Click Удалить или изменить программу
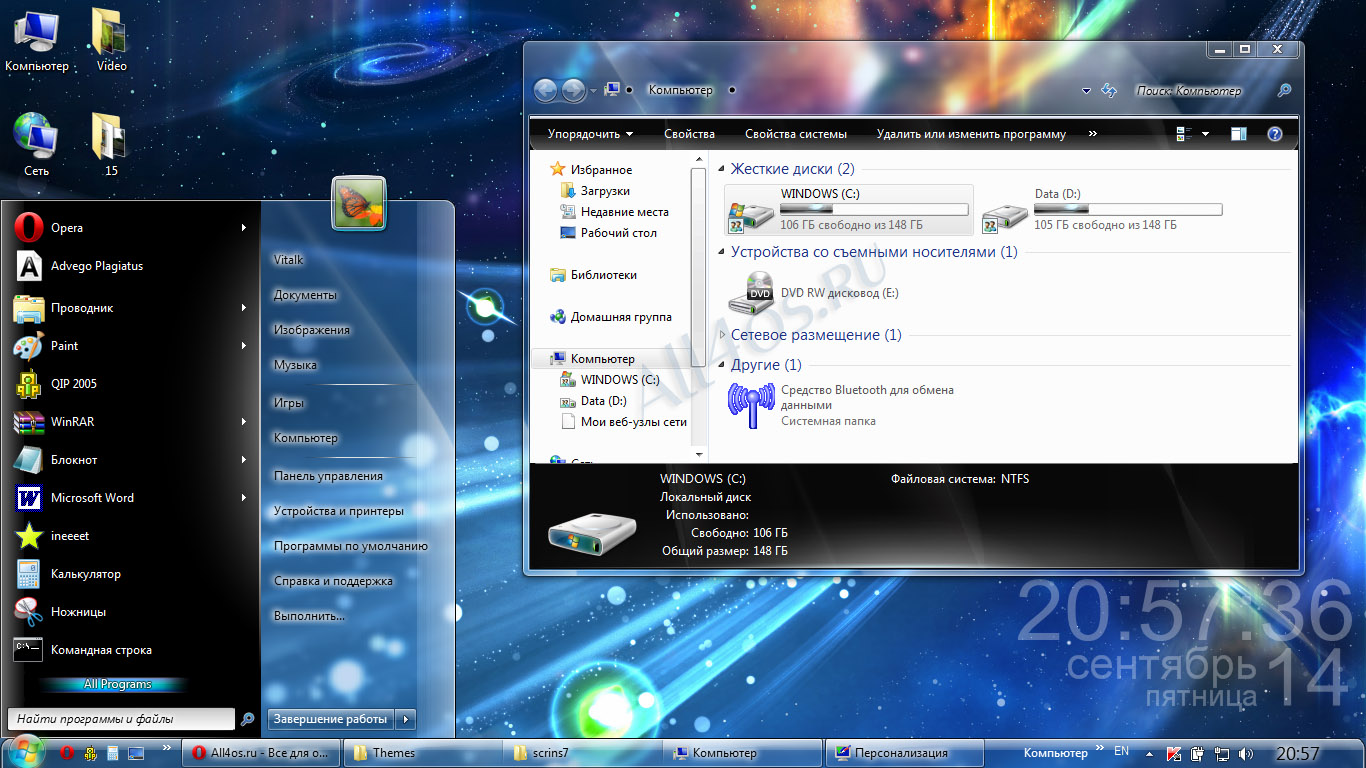 click(x=971, y=134)
